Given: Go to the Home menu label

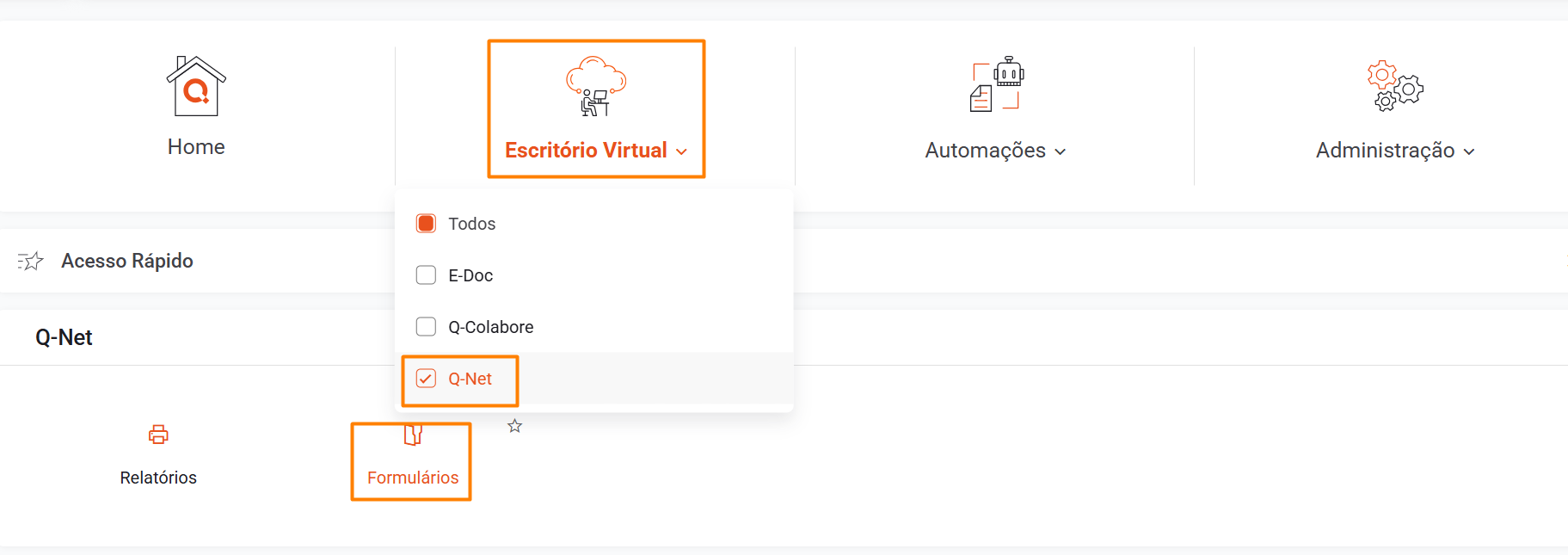Looking at the screenshot, I should click(196, 147).
